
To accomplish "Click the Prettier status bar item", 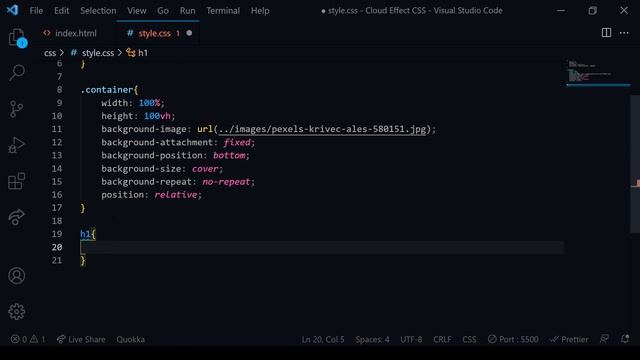I will coord(569,339).
